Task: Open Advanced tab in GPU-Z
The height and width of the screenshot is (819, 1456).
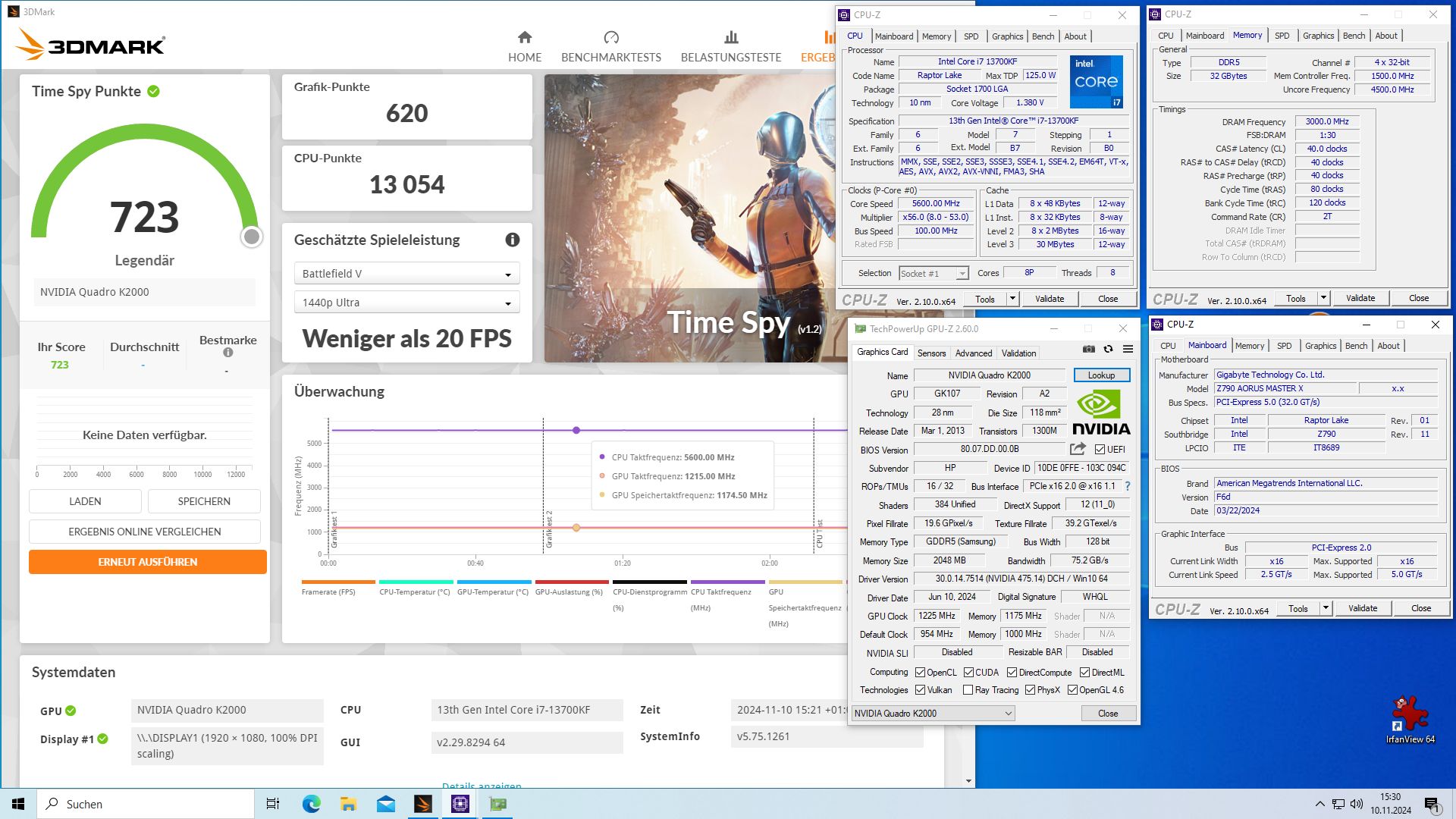Action: click(974, 353)
